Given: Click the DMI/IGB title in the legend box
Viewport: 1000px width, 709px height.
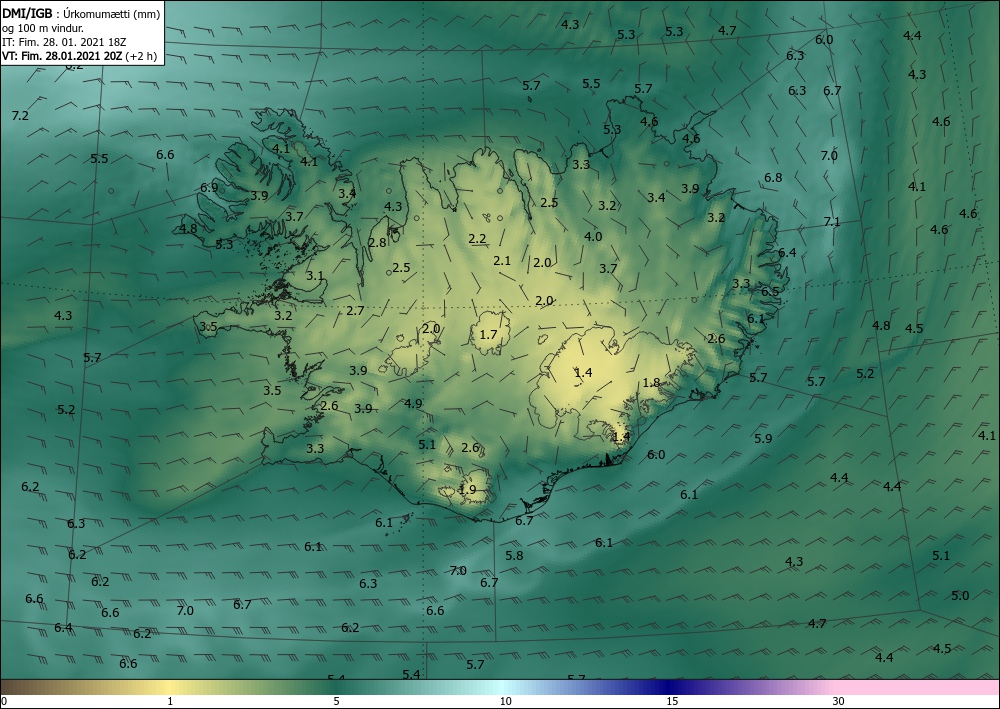Looking at the screenshot, I should coord(27,13).
